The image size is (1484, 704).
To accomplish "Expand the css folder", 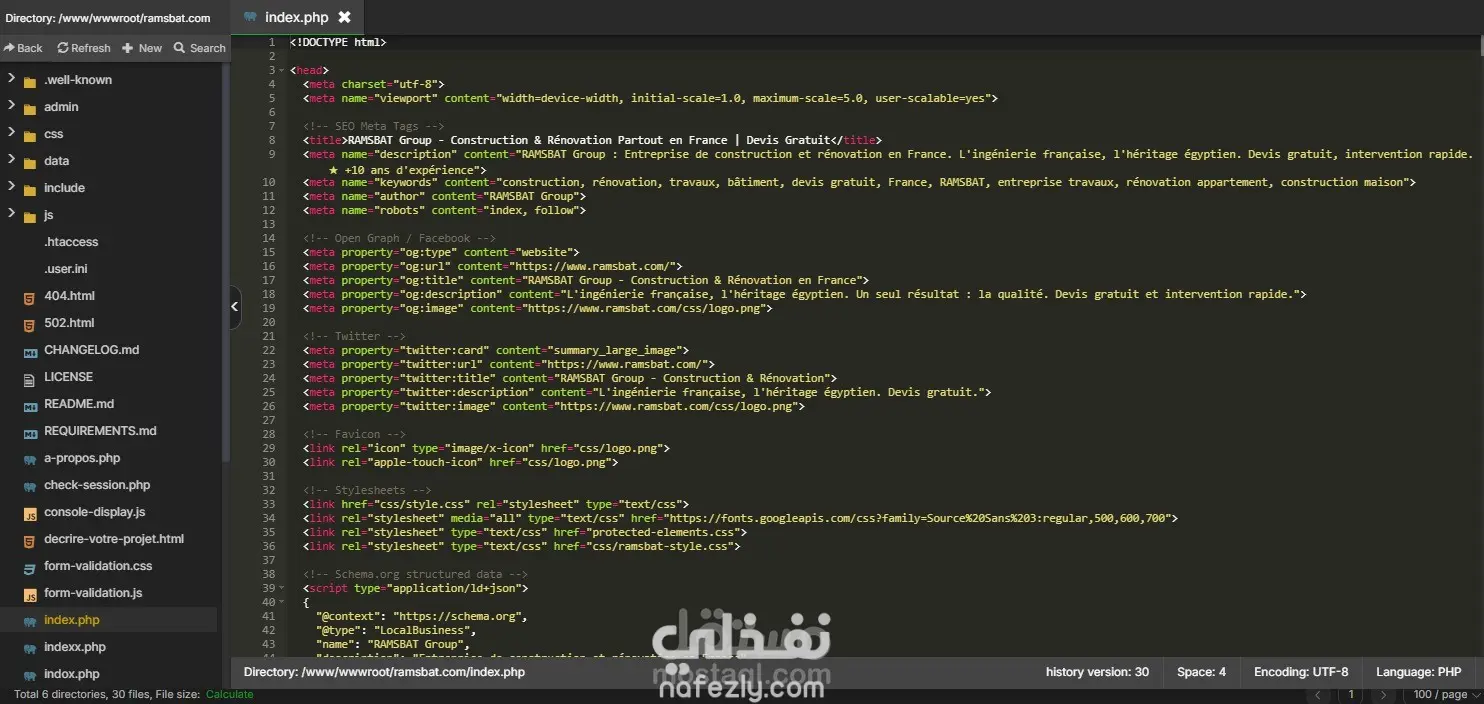I will 11,133.
